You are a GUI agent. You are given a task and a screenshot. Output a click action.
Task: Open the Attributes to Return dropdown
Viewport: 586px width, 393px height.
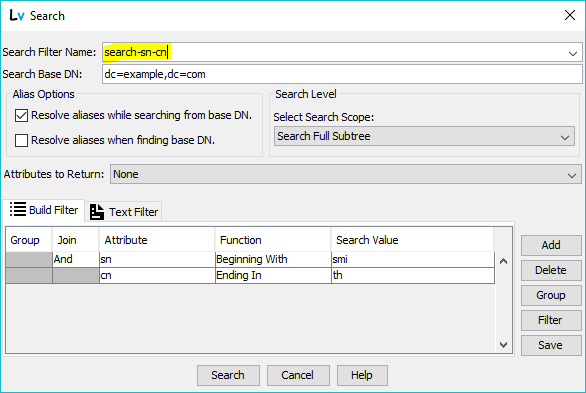point(345,174)
